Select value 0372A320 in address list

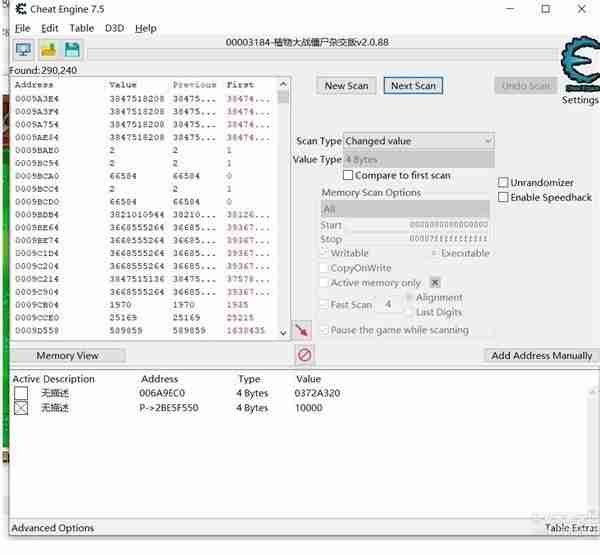pyautogui.click(x=317, y=393)
